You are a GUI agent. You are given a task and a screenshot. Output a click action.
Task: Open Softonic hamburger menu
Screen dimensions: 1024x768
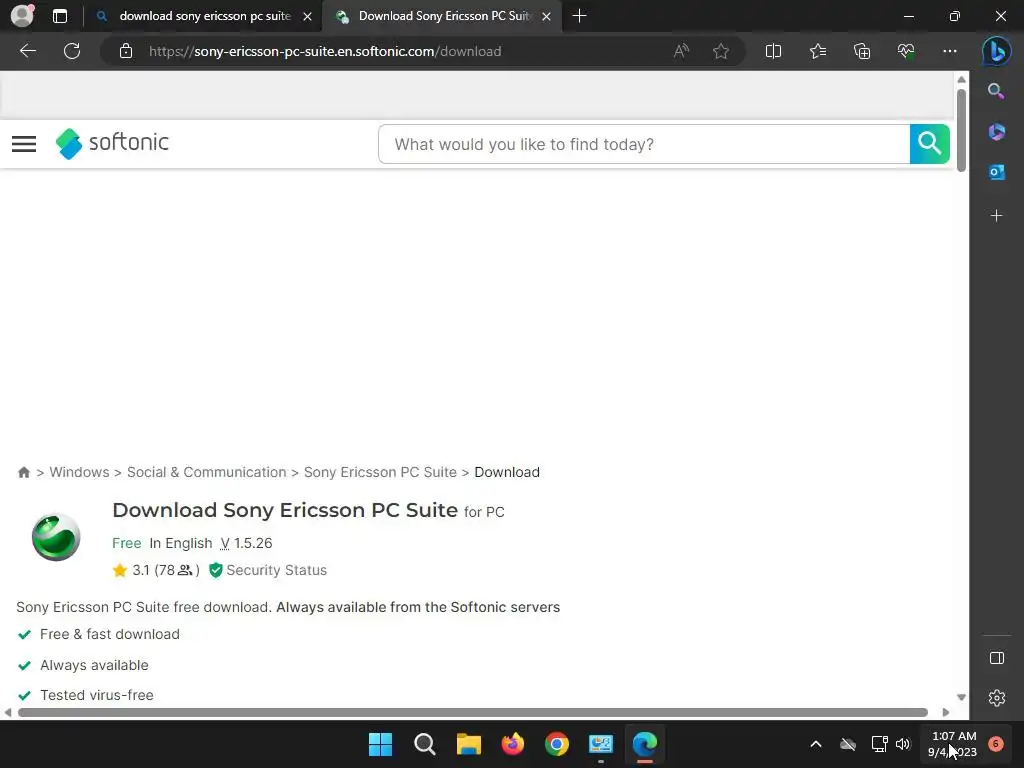pyautogui.click(x=24, y=144)
